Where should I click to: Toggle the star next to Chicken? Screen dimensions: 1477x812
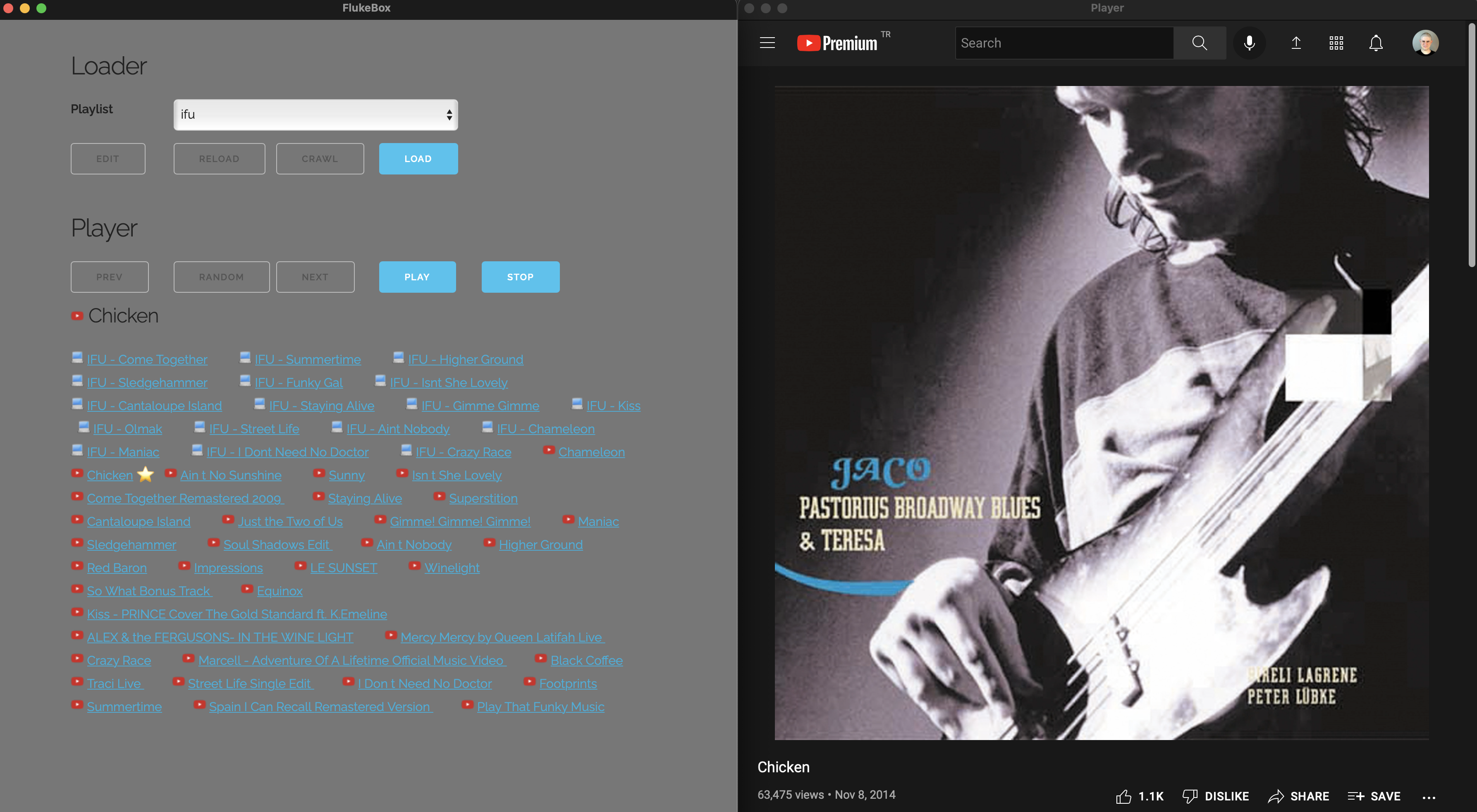tap(146, 474)
